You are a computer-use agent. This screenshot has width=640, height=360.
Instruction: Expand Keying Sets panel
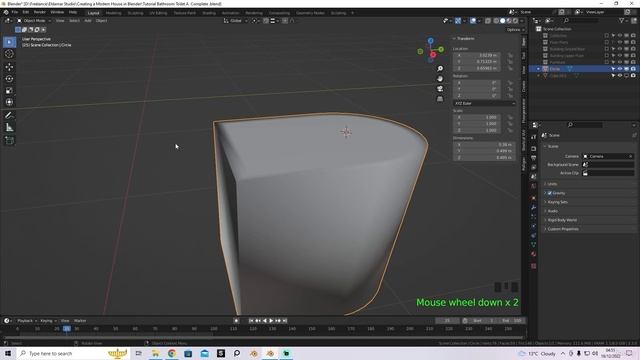pyautogui.click(x=557, y=202)
